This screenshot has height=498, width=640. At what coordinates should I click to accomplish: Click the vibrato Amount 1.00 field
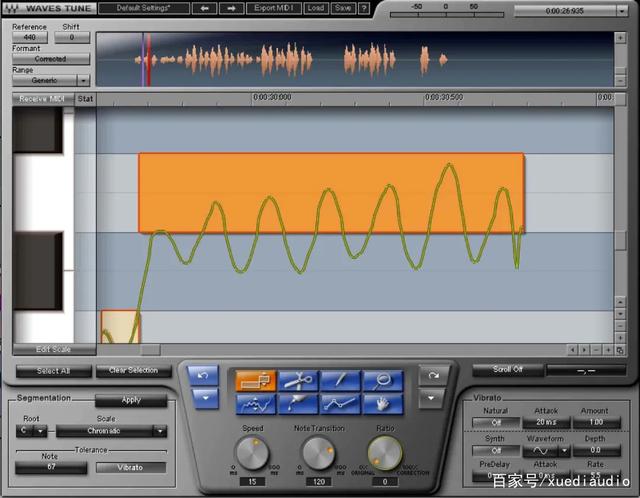pyautogui.click(x=596, y=422)
